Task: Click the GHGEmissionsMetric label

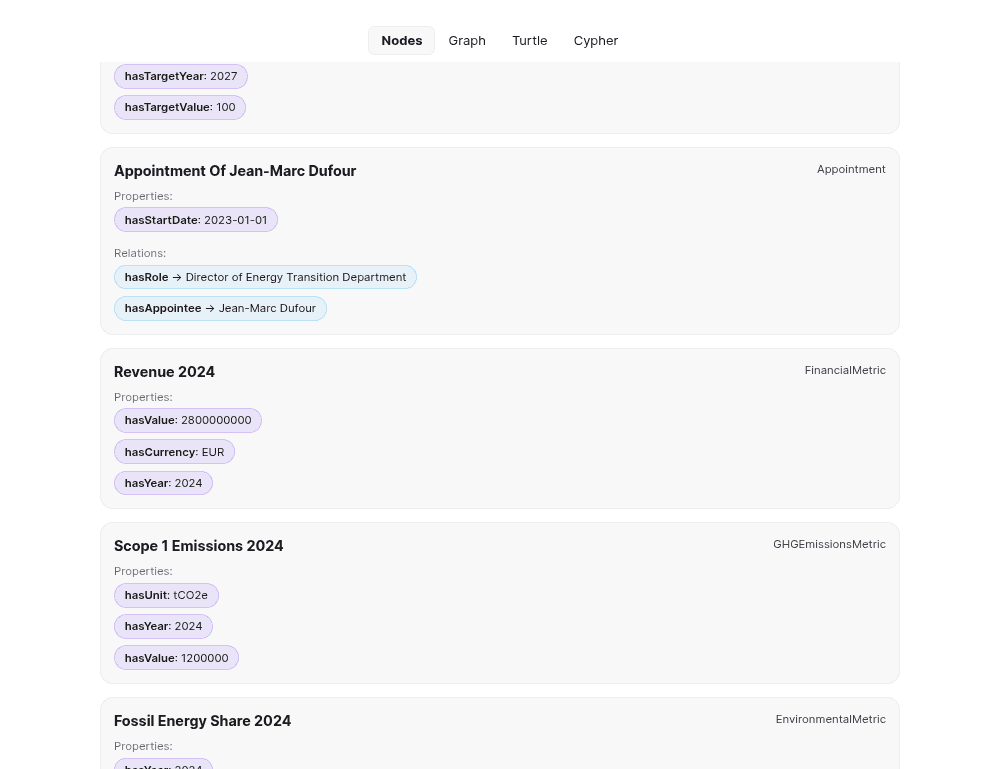Action: pos(829,544)
